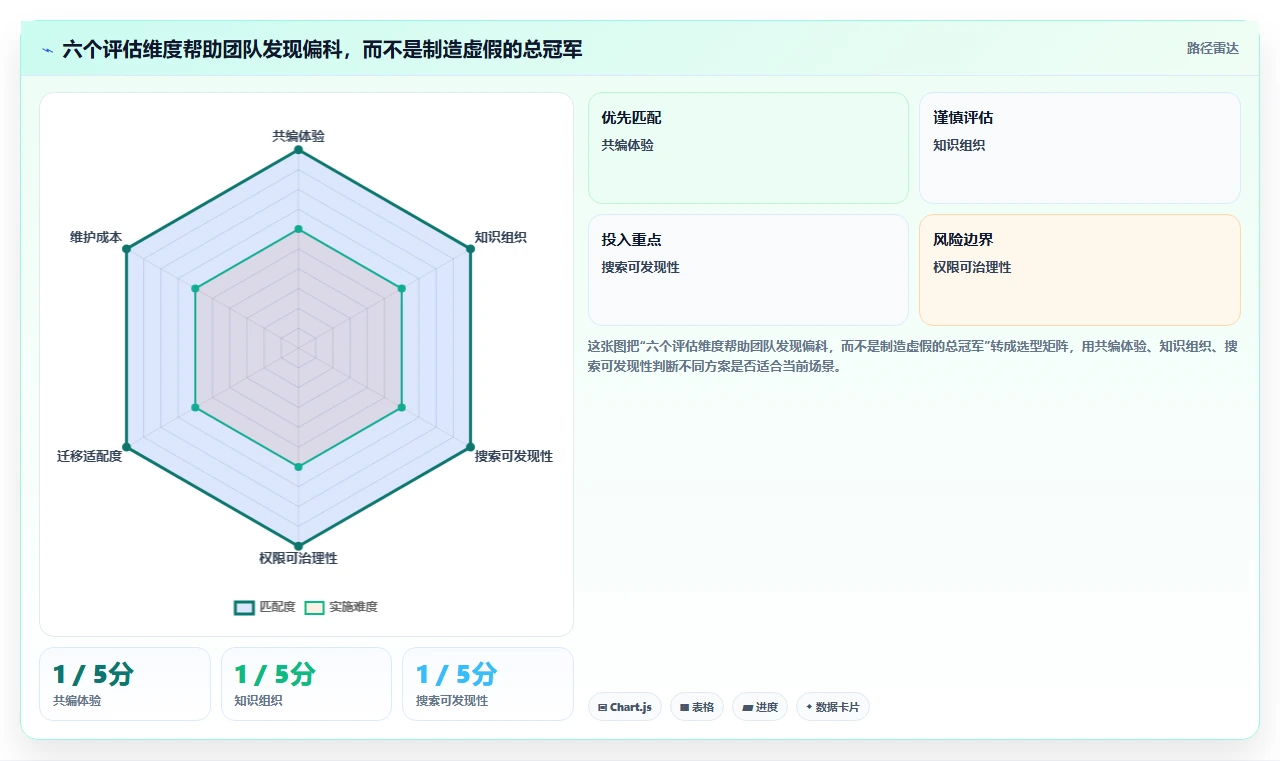Click the Chart.js tag

tap(625, 707)
